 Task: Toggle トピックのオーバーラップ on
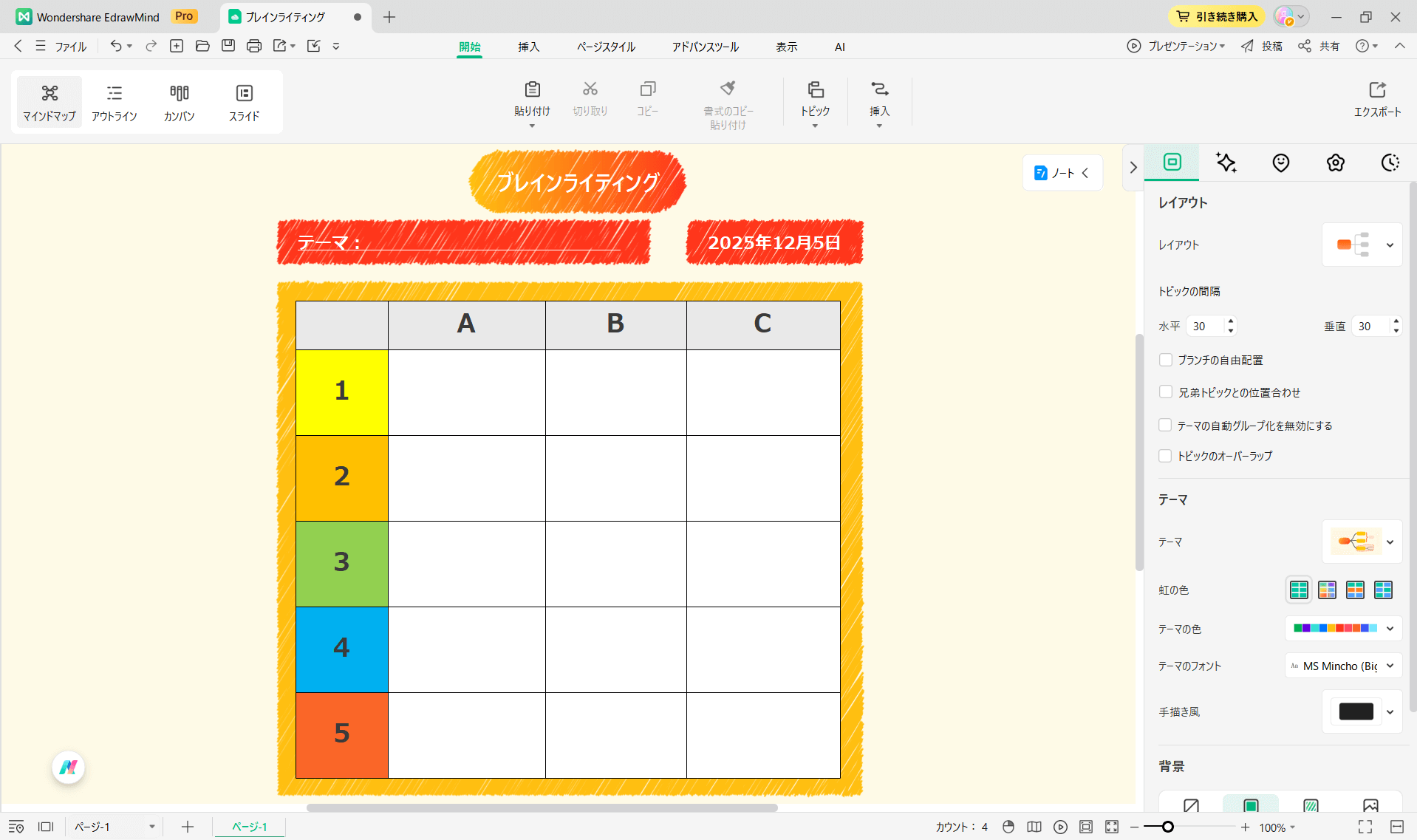click(1166, 456)
